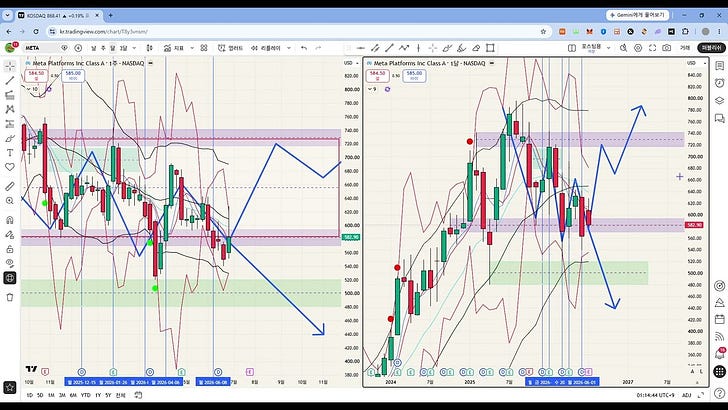Image resolution: width=728 pixels, height=410 pixels.
Task: Open favorites star toolbar button at bottom left
Action: tap(10, 387)
